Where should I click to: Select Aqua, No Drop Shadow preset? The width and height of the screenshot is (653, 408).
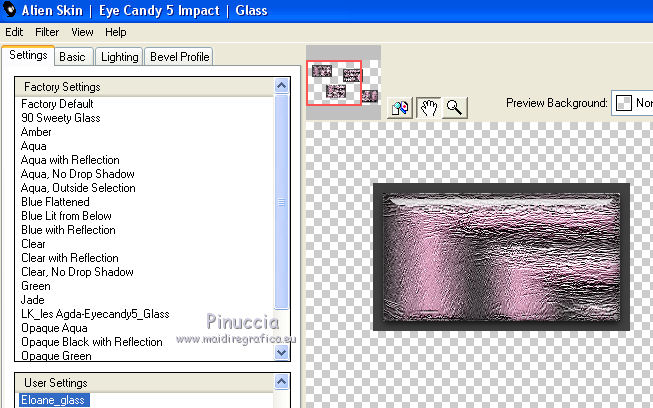pyautogui.click(x=77, y=174)
